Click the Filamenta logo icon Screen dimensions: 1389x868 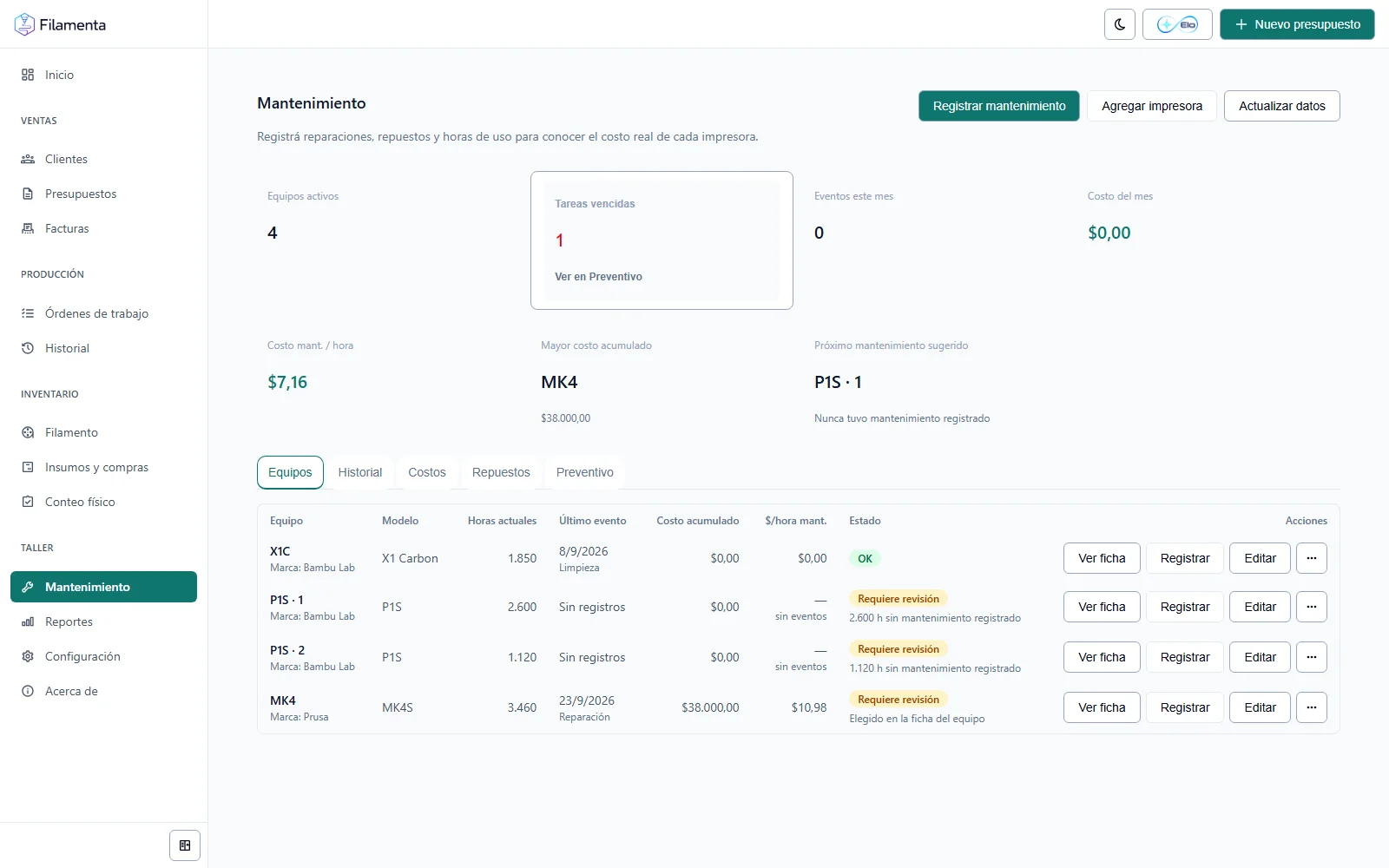[24, 24]
